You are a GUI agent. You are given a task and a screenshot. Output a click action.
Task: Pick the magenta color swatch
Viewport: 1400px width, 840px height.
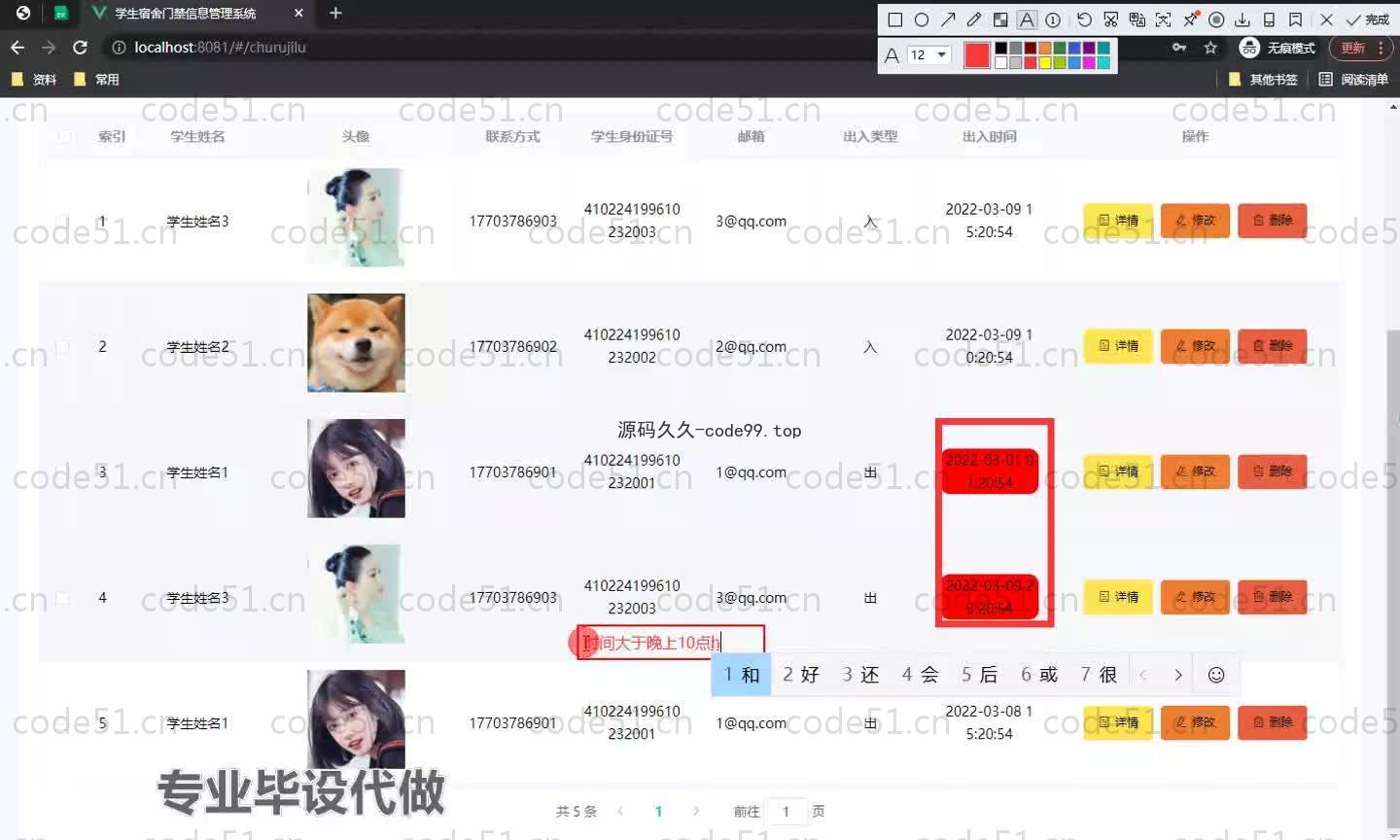click(1089, 62)
